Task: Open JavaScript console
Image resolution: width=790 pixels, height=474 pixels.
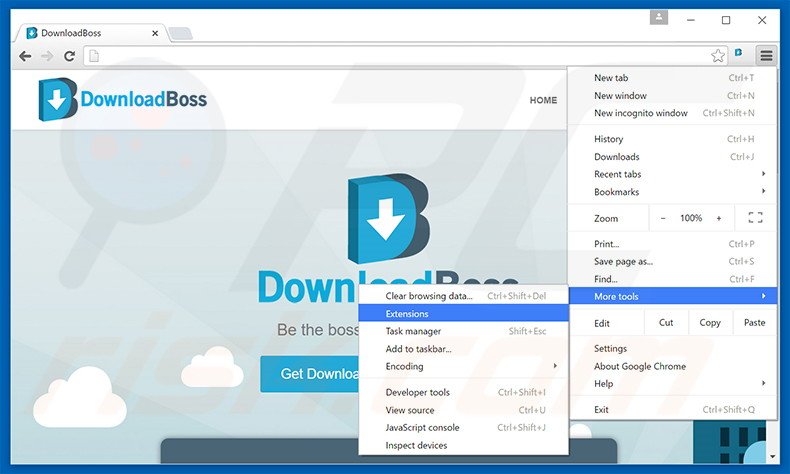Action: click(x=464, y=428)
